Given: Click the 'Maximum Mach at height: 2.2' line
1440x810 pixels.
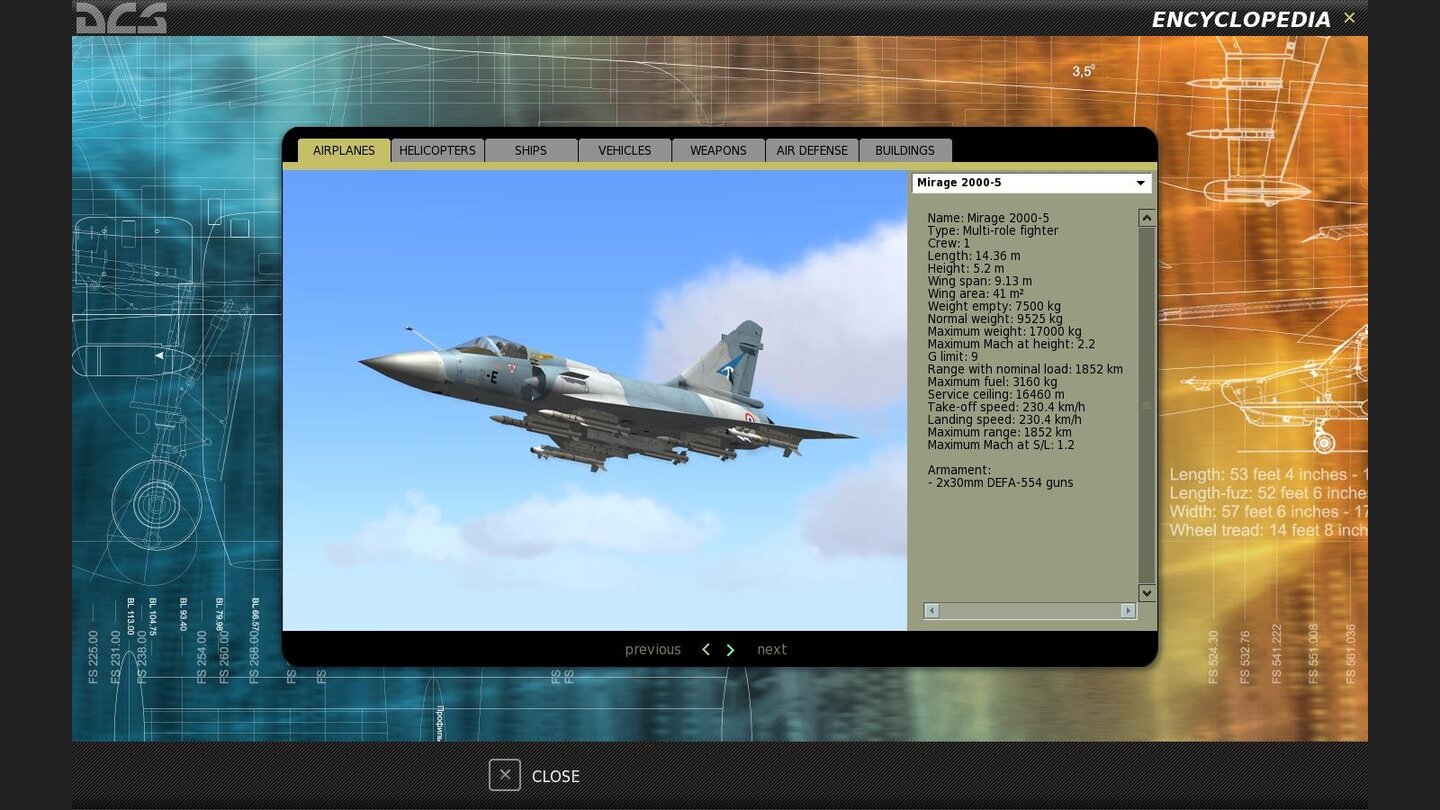Looking at the screenshot, I should pos(1011,344).
